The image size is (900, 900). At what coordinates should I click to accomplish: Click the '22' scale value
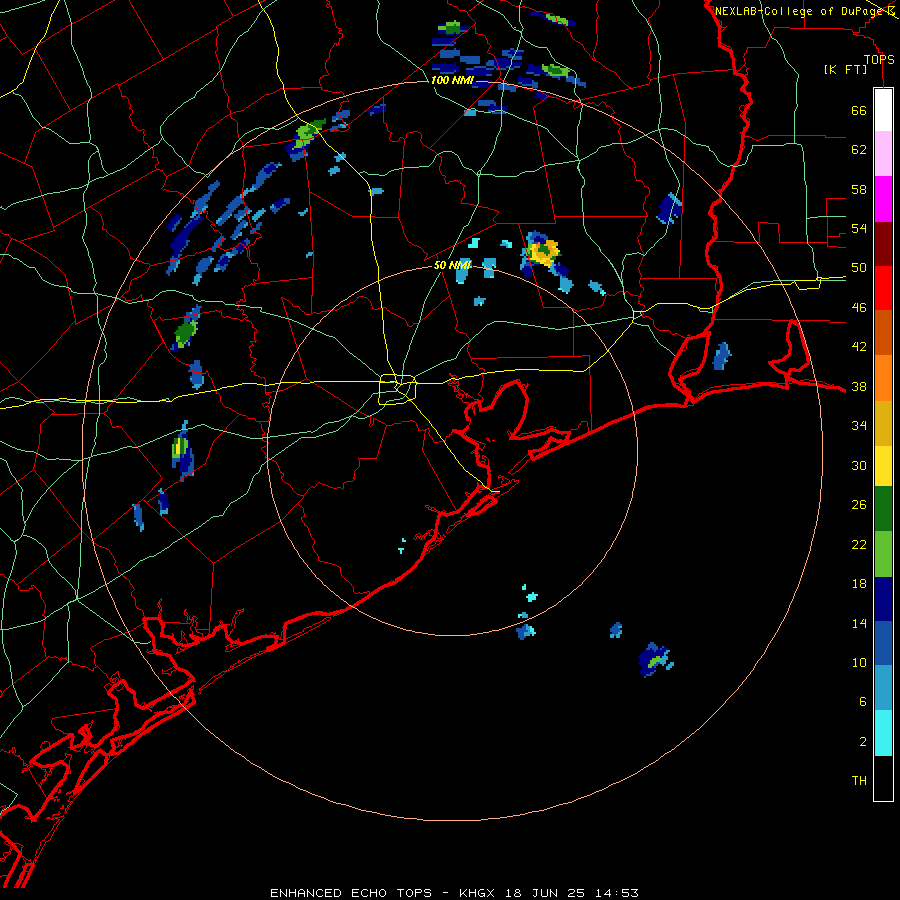click(x=859, y=544)
